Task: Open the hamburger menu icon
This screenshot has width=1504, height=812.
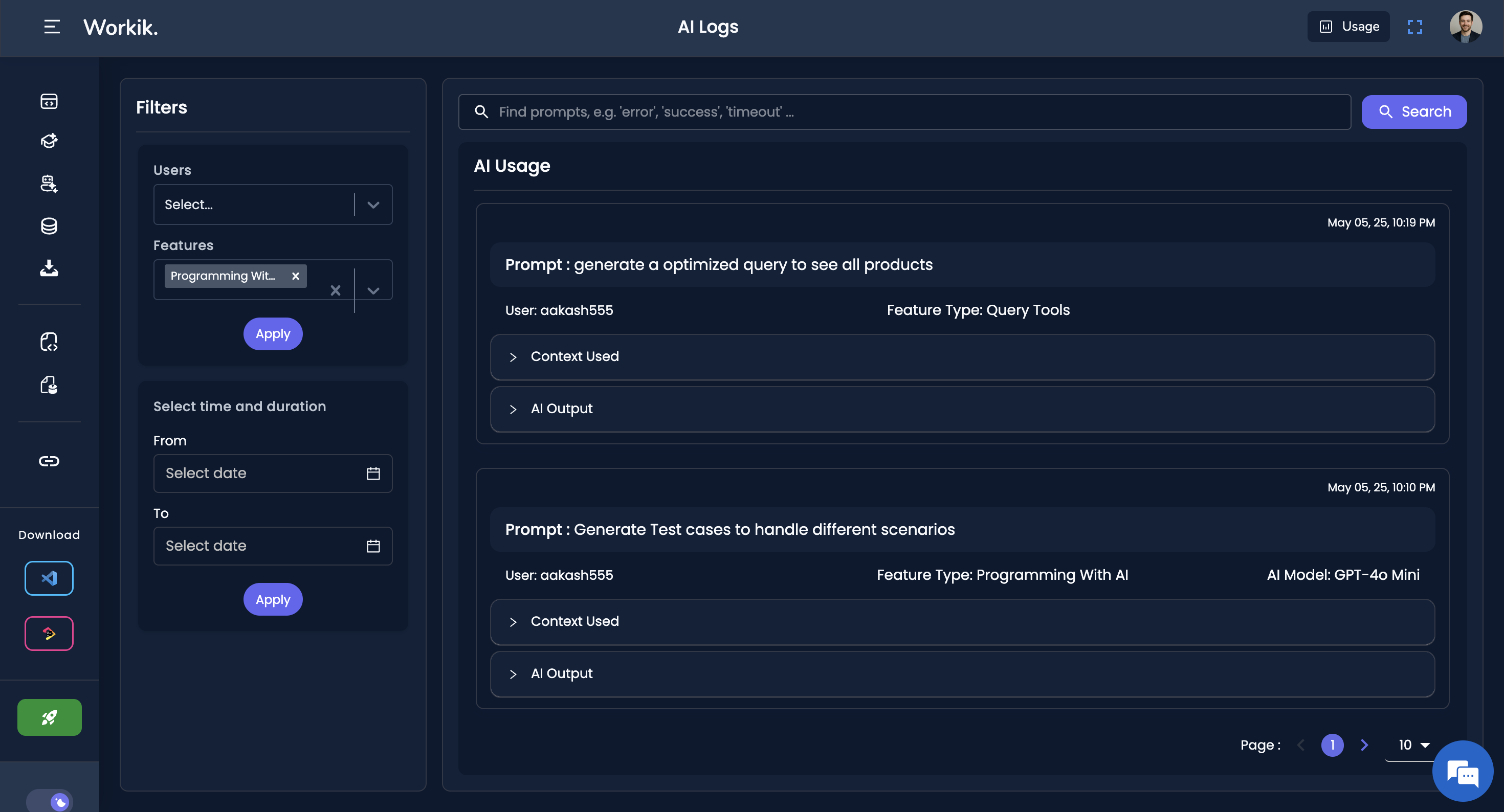Action: click(x=52, y=27)
